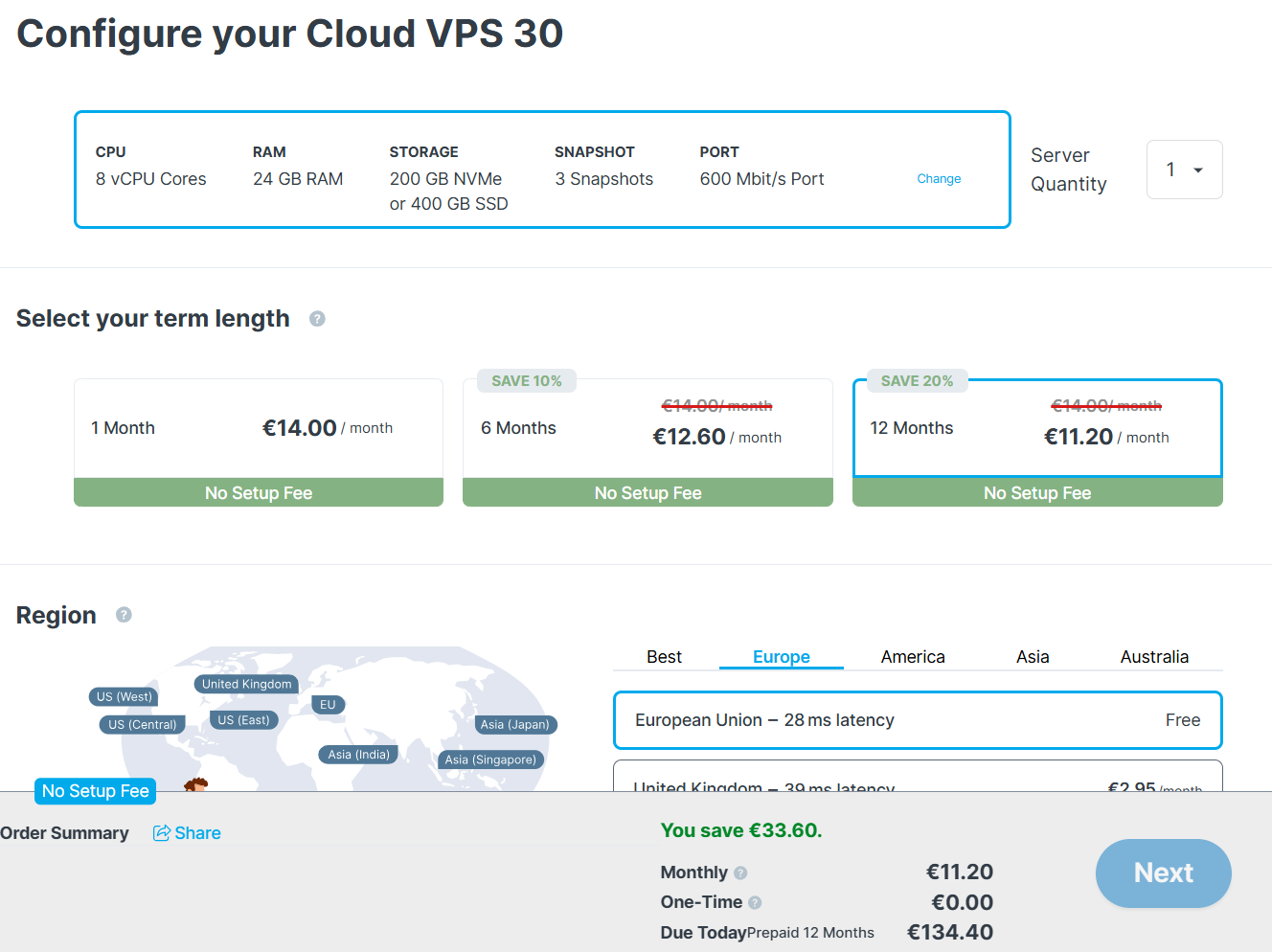Click the Order Summary heading
The height and width of the screenshot is (952, 1272).
click(64, 833)
